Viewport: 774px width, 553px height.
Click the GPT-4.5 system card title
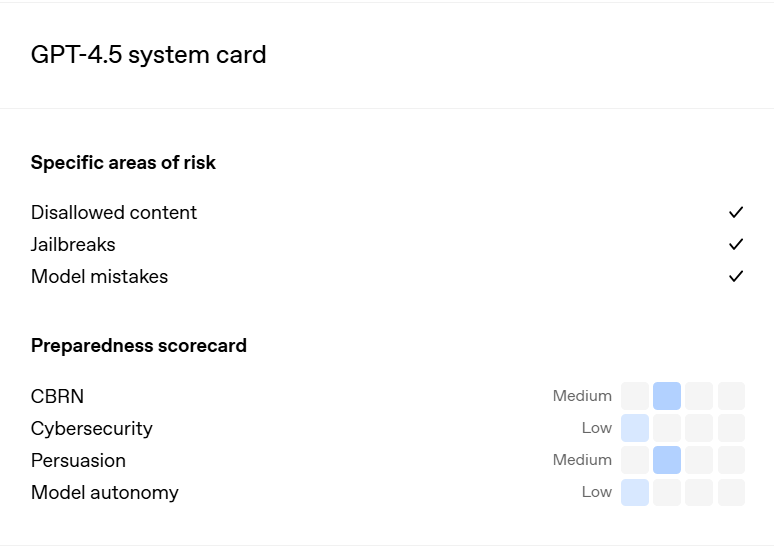[149, 54]
